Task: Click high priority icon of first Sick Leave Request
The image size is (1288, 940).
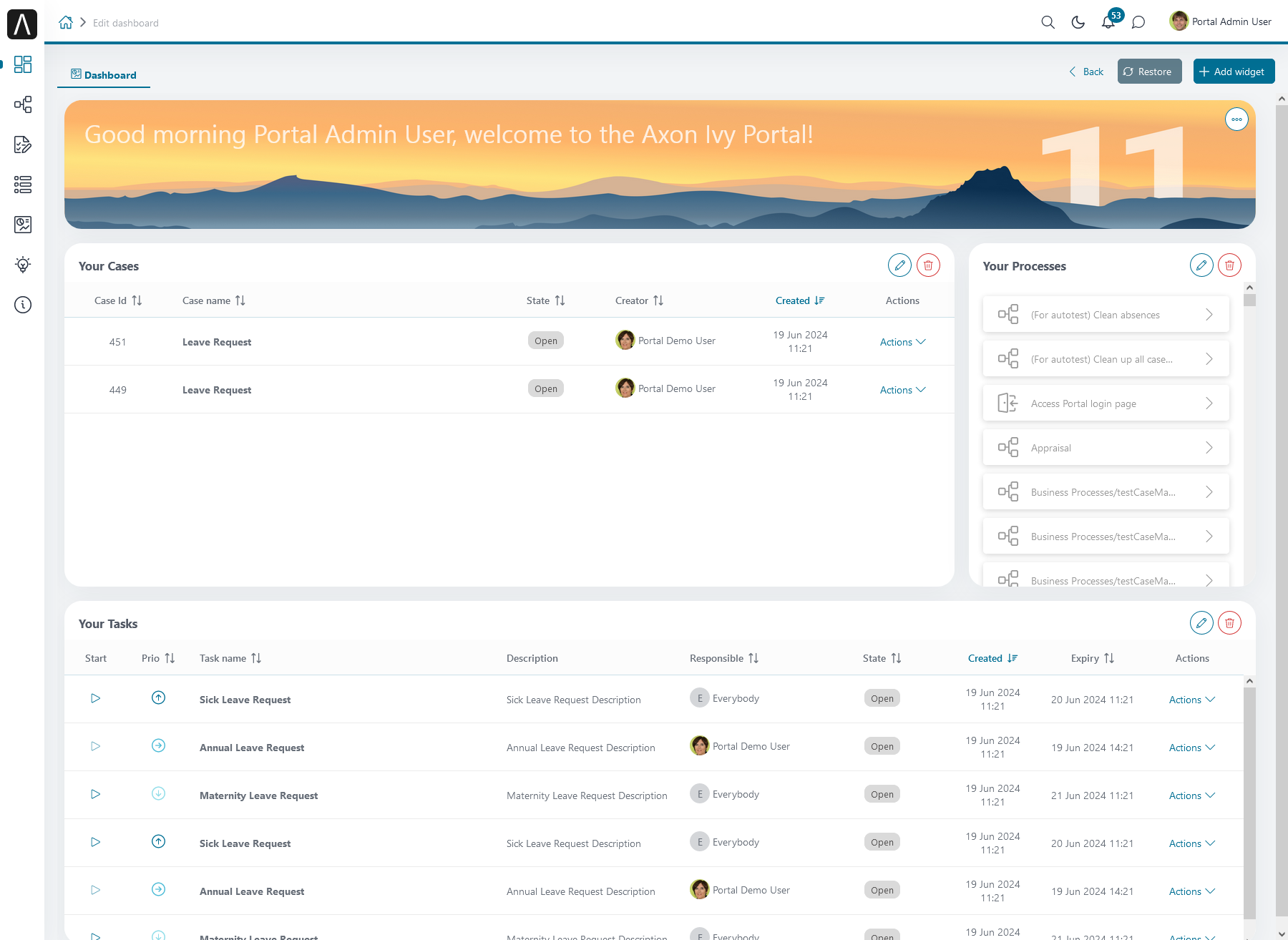Action: (x=159, y=697)
